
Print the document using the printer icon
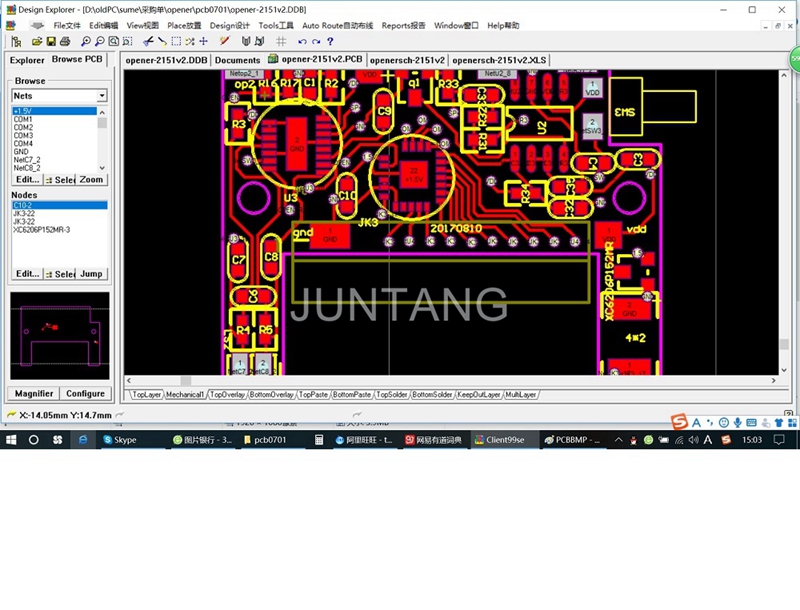65,41
